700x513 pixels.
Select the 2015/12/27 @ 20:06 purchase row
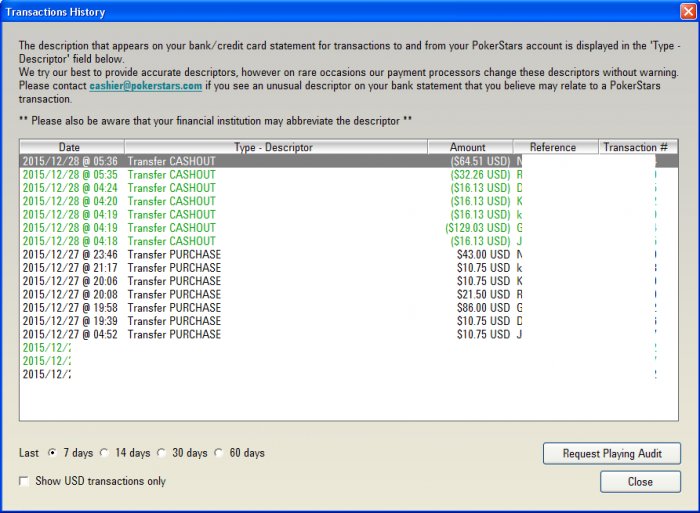(x=349, y=281)
